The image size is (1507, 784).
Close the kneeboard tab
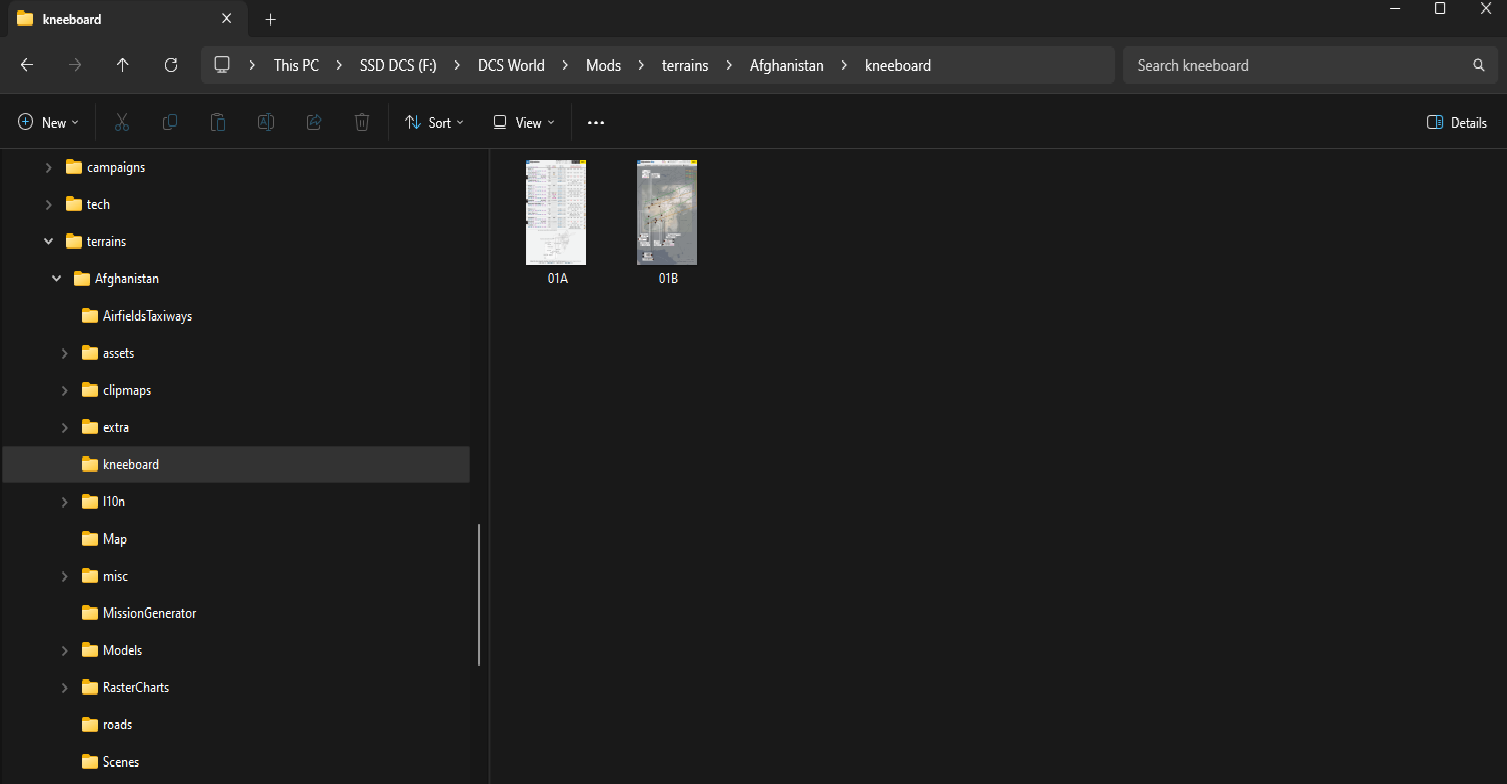(227, 19)
